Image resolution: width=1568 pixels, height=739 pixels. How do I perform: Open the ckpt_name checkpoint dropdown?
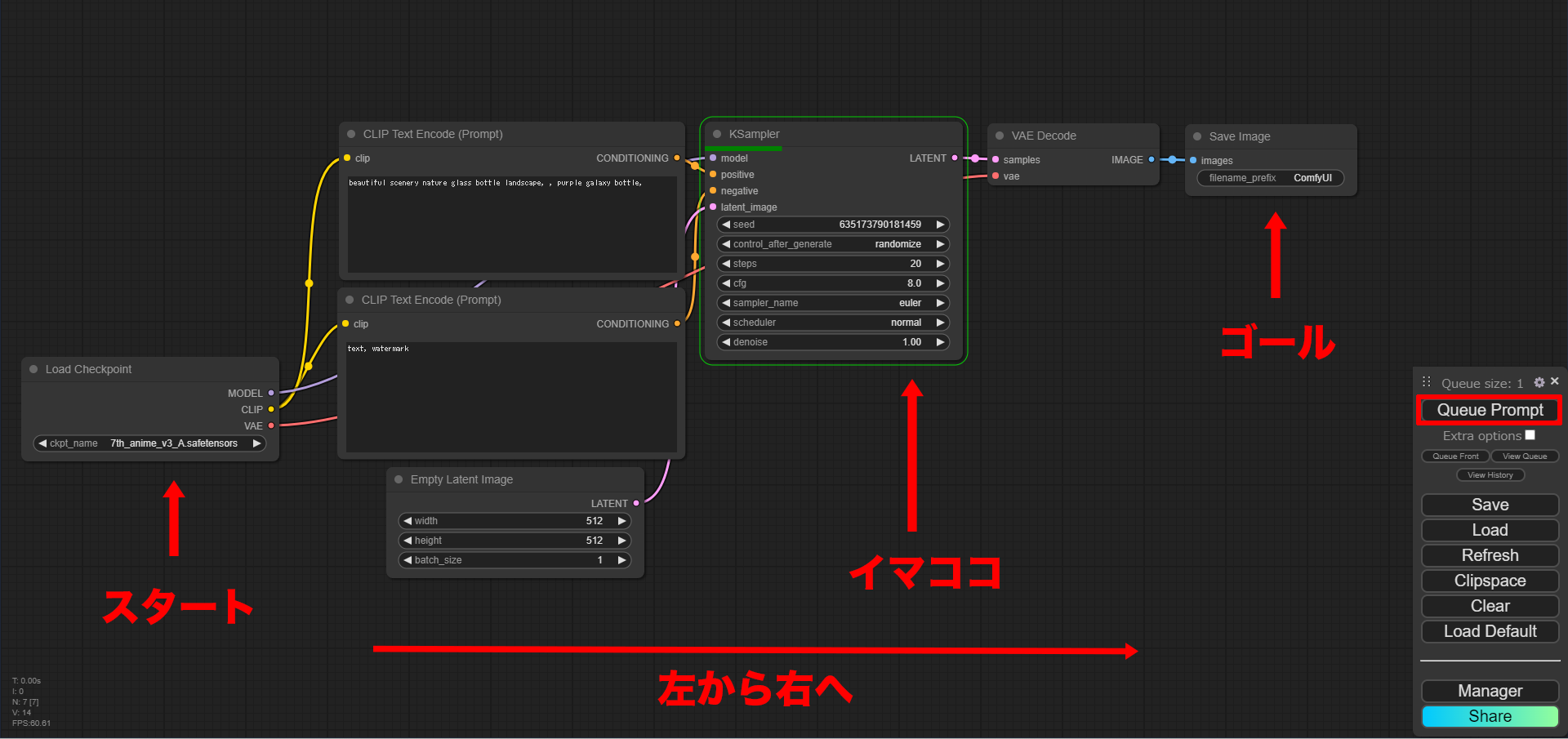149,443
